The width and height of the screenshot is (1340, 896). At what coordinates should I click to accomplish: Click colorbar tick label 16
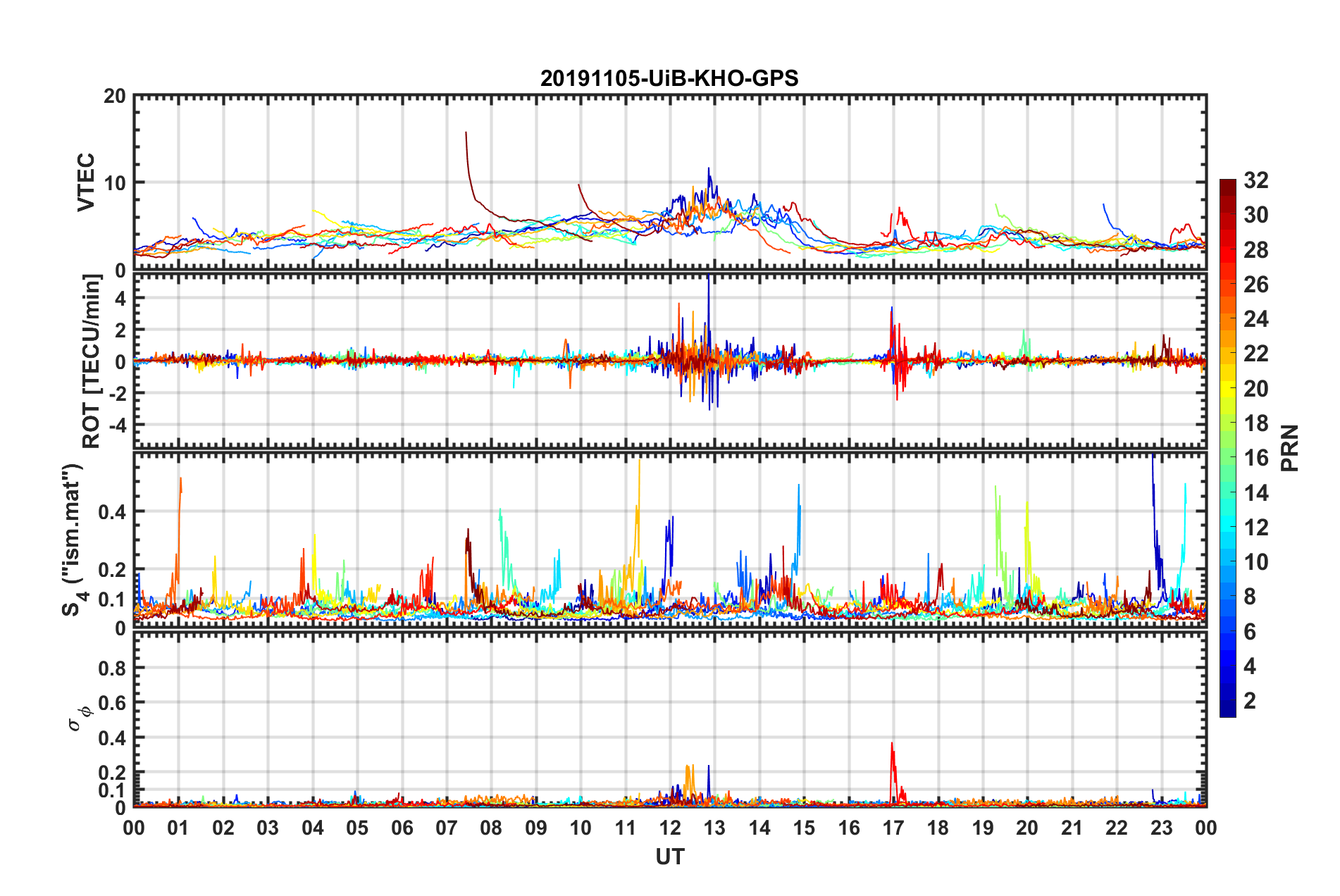(1256, 458)
